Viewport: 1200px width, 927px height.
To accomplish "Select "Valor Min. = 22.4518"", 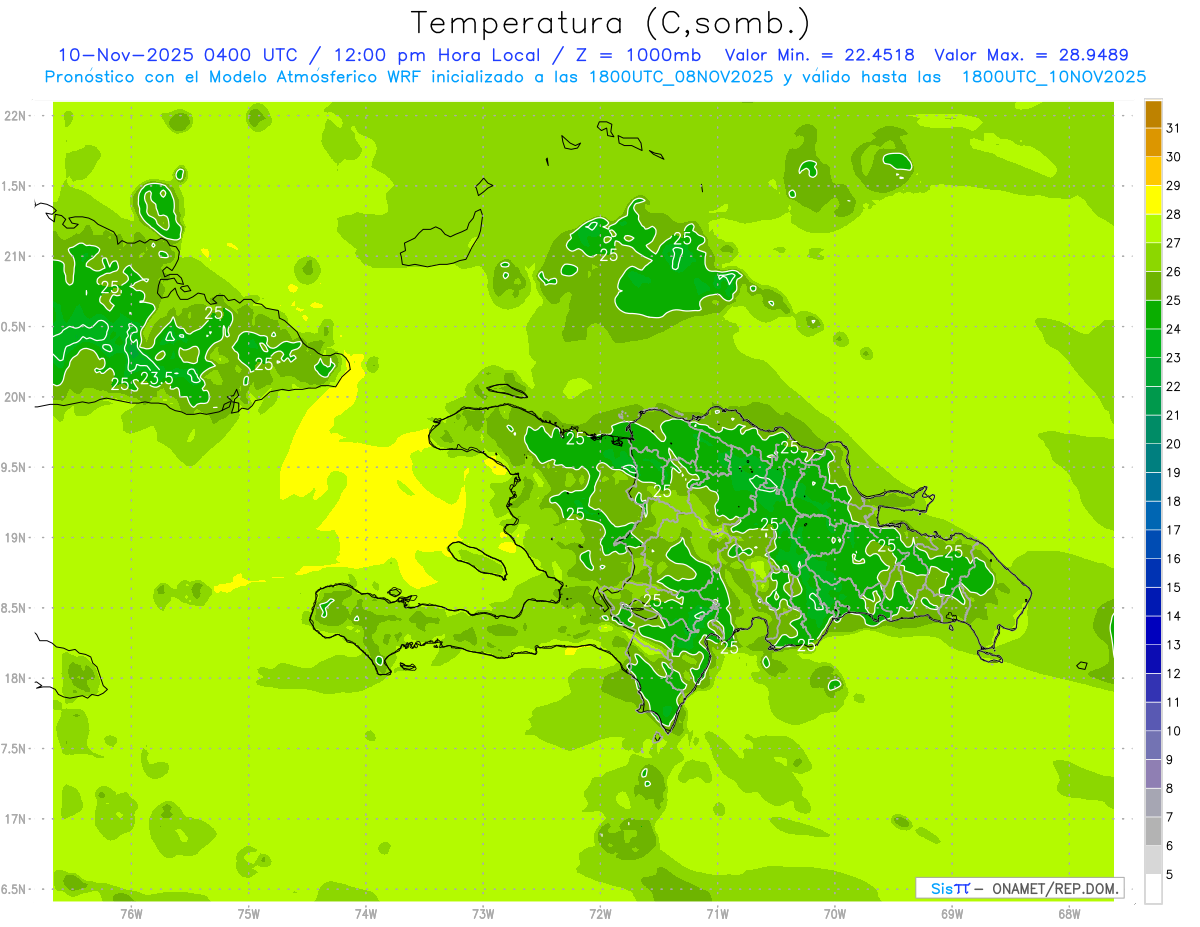I will click(819, 55).
